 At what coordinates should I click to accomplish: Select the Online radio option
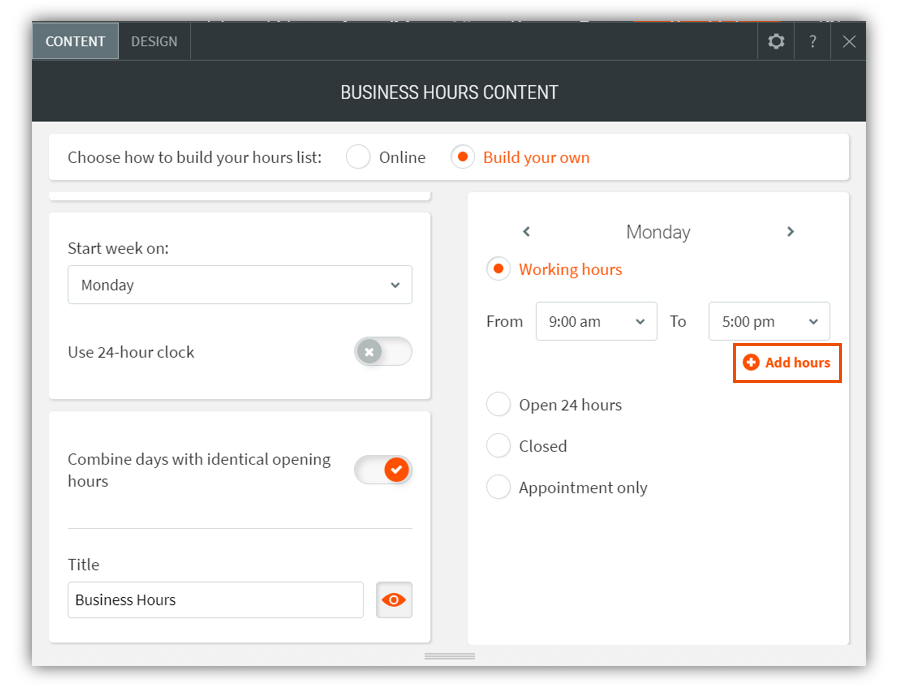point(359,158)
